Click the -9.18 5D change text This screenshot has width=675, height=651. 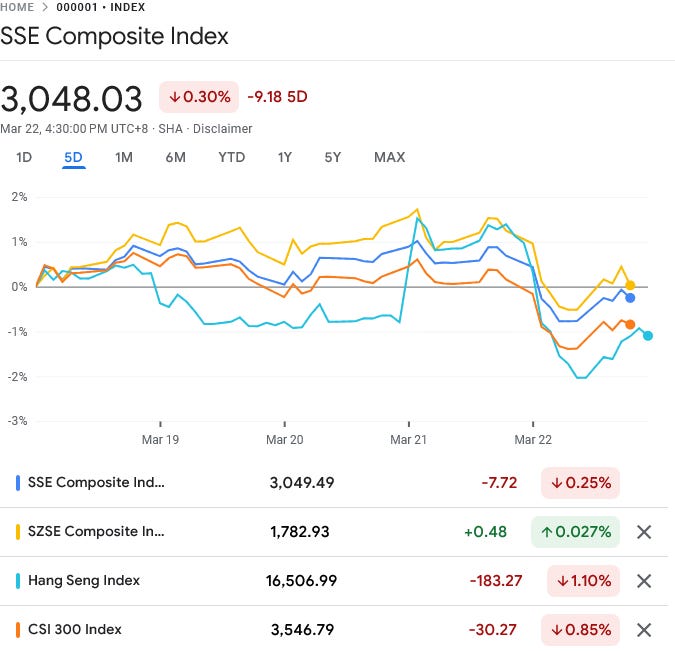click(278, 97)
